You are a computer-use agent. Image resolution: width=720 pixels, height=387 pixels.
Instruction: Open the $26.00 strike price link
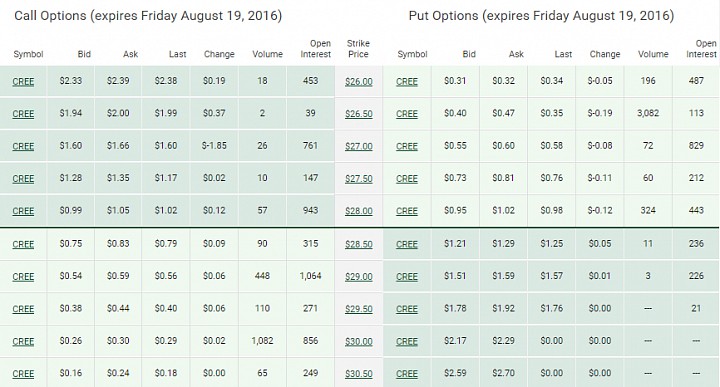click(x=359, y=82)
